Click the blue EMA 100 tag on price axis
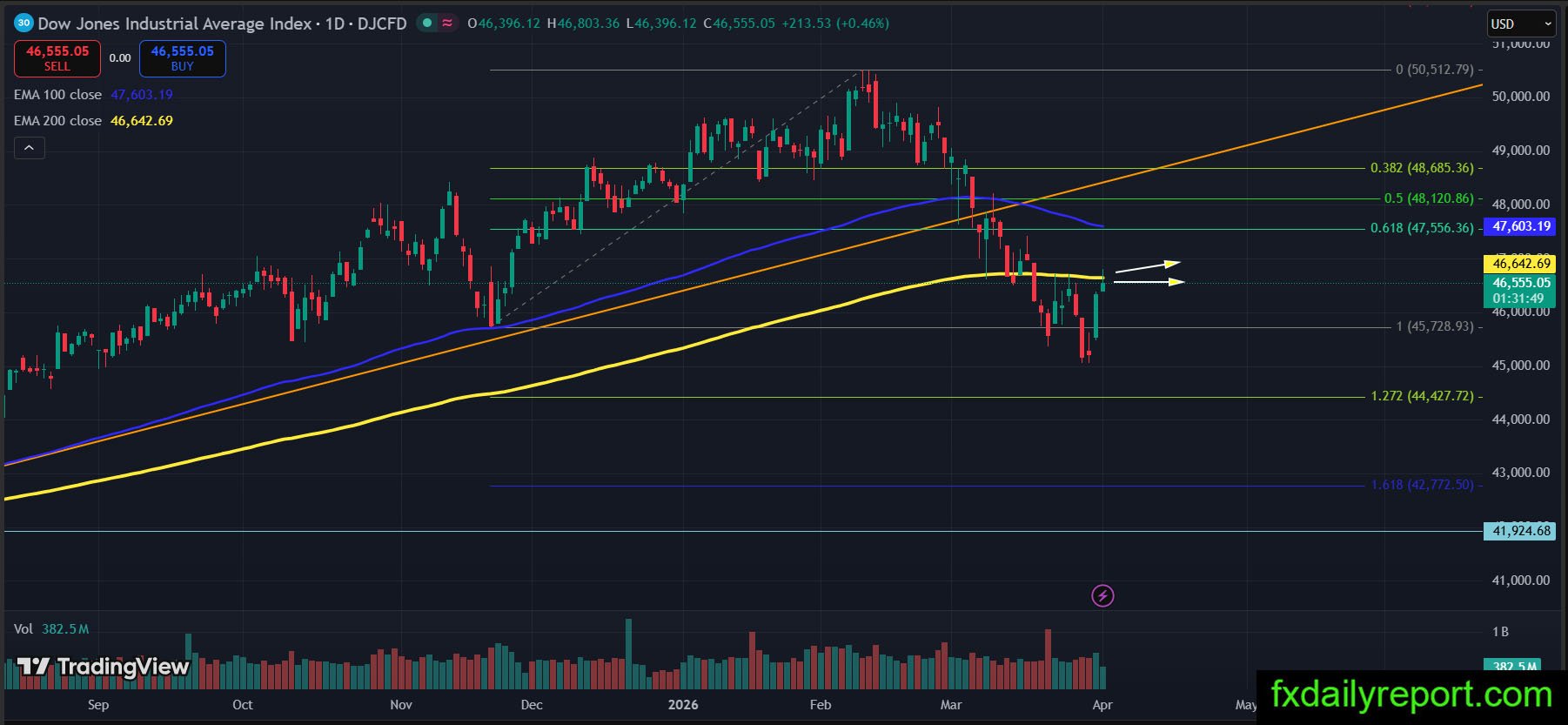 pyautogui.click(x=1521, y=226)
